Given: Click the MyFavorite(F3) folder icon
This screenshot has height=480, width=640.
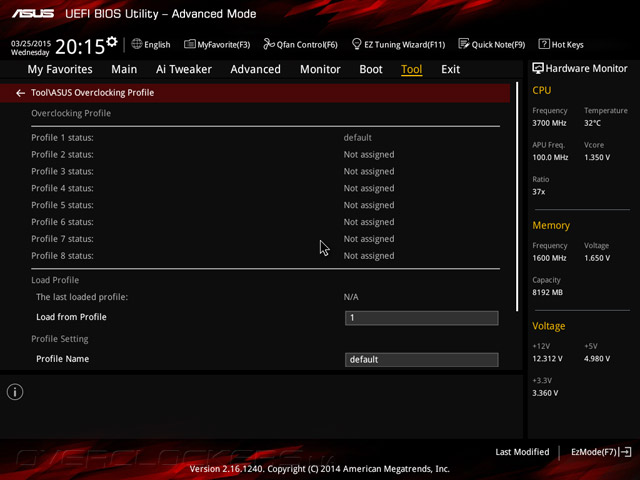Looking at the screenshot, I should [189, 44].
